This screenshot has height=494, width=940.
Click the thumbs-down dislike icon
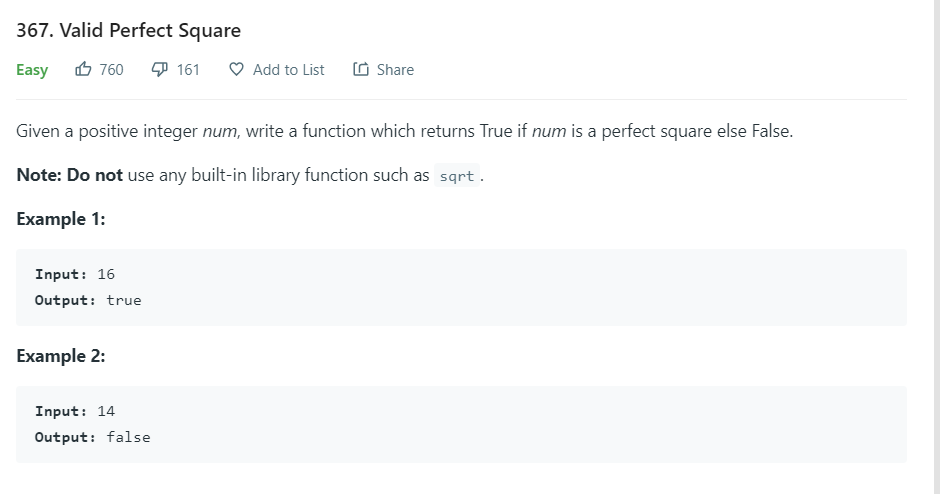(x=159, y=70)
